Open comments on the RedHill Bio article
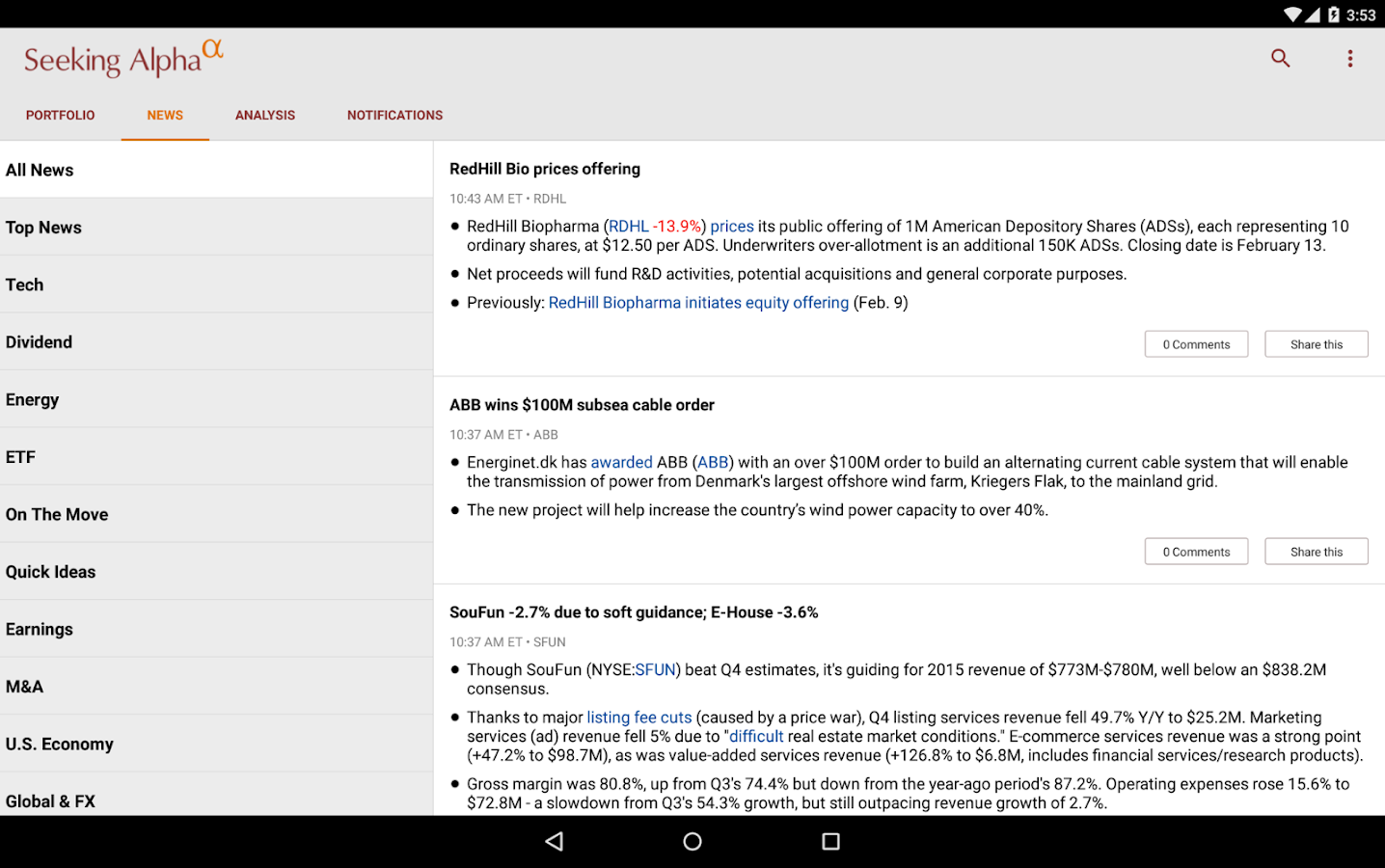This screenshot has height=868, width=1385. pos(1196,344)
